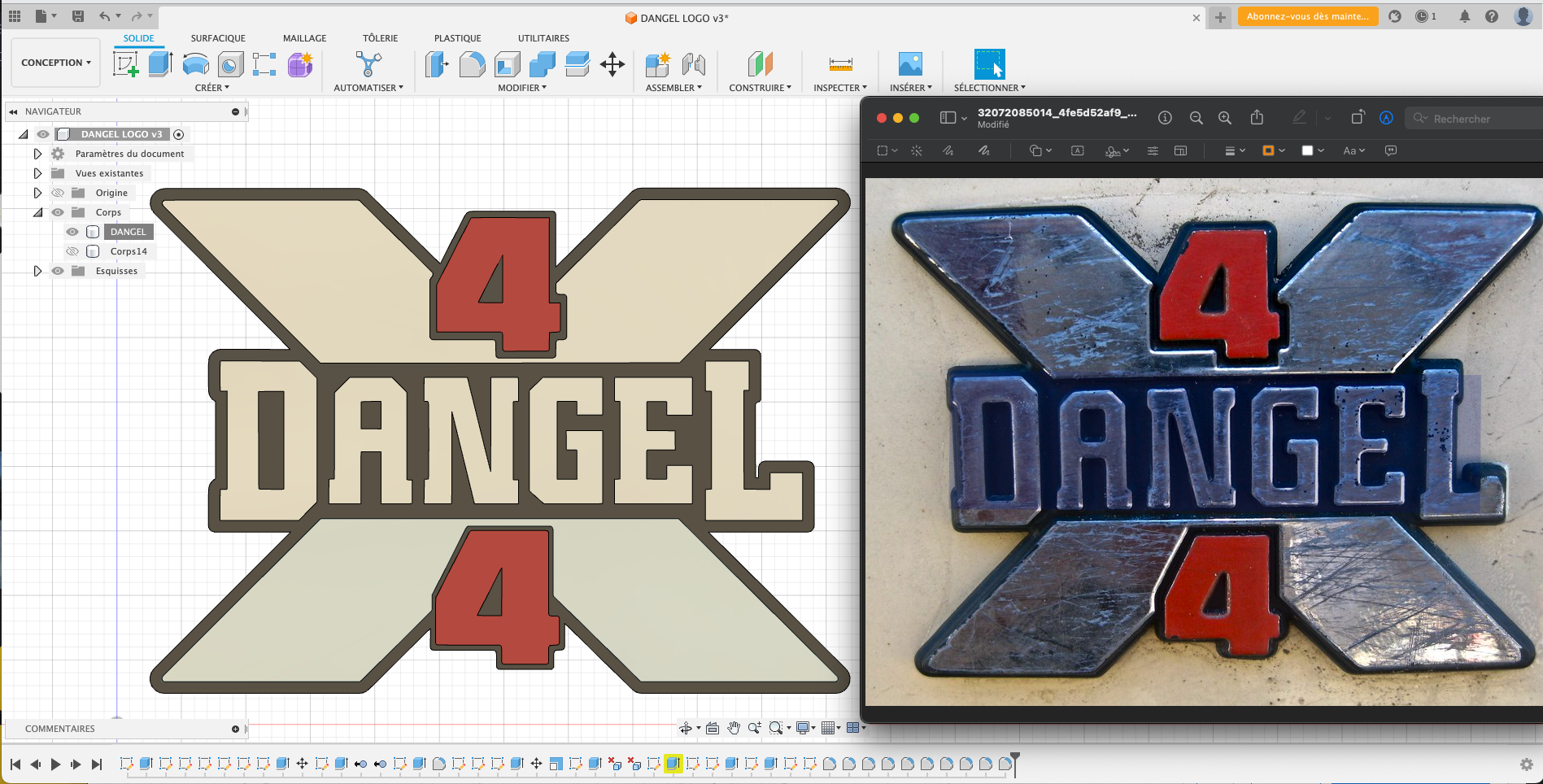Viewport: 1543px width, 784px height.
Task: Open the border color swatch in Preview
Action: coord(1268,150)
